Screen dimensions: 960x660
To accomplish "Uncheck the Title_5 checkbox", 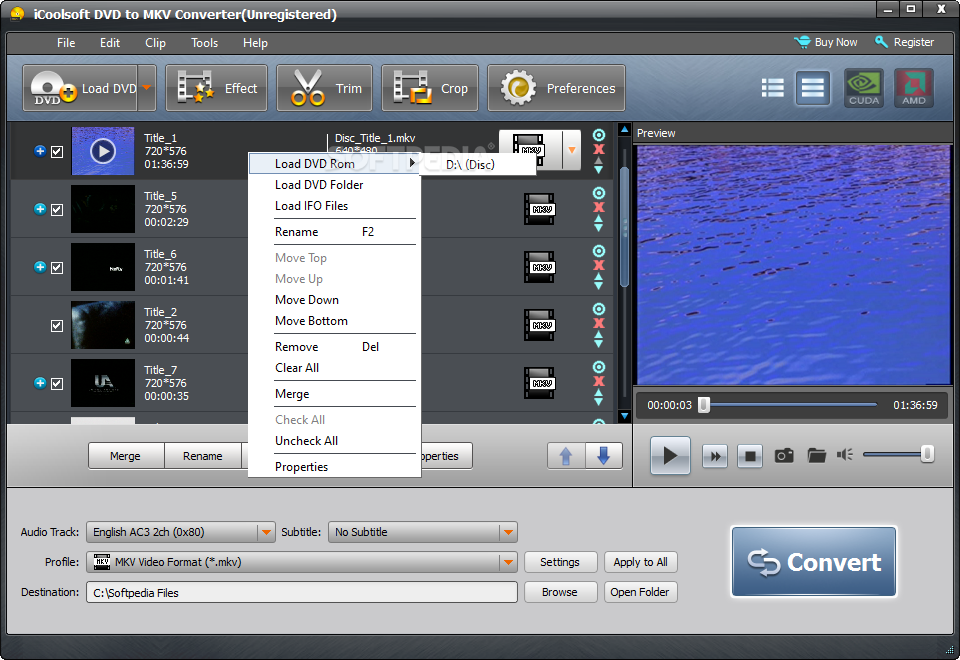I will (57, 209).
